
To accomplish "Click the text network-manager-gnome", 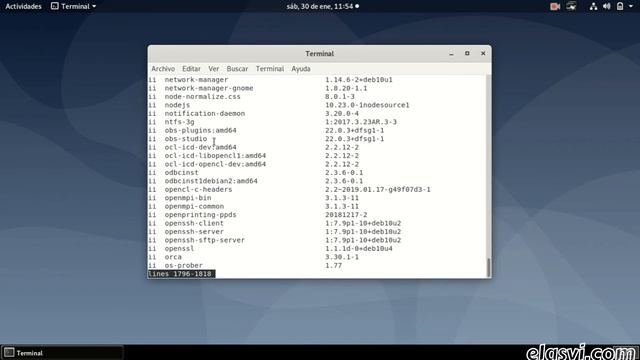I will click(x=209, y=88).
